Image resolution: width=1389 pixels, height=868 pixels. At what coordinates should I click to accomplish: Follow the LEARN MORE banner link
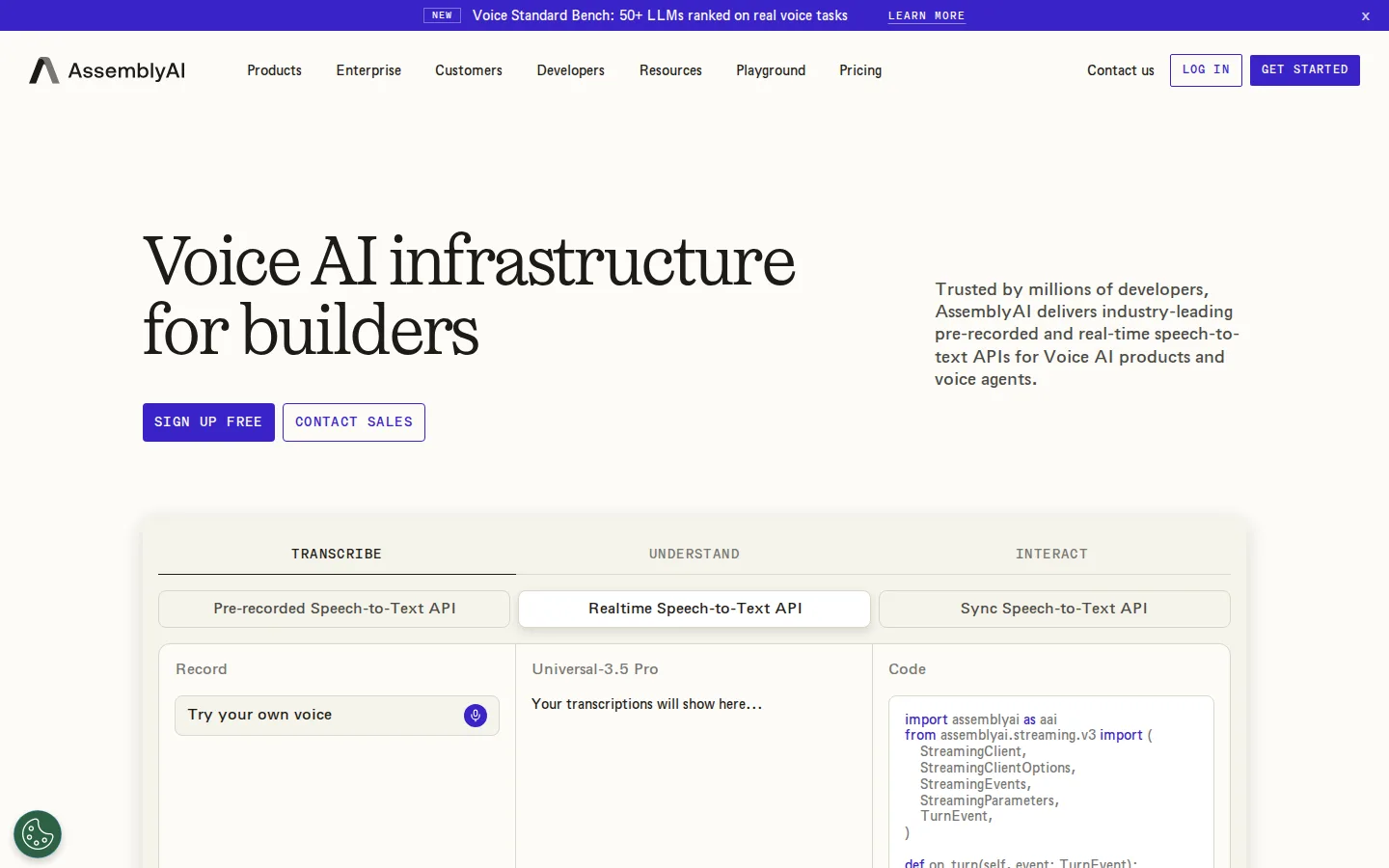click(x=926, y=16)
